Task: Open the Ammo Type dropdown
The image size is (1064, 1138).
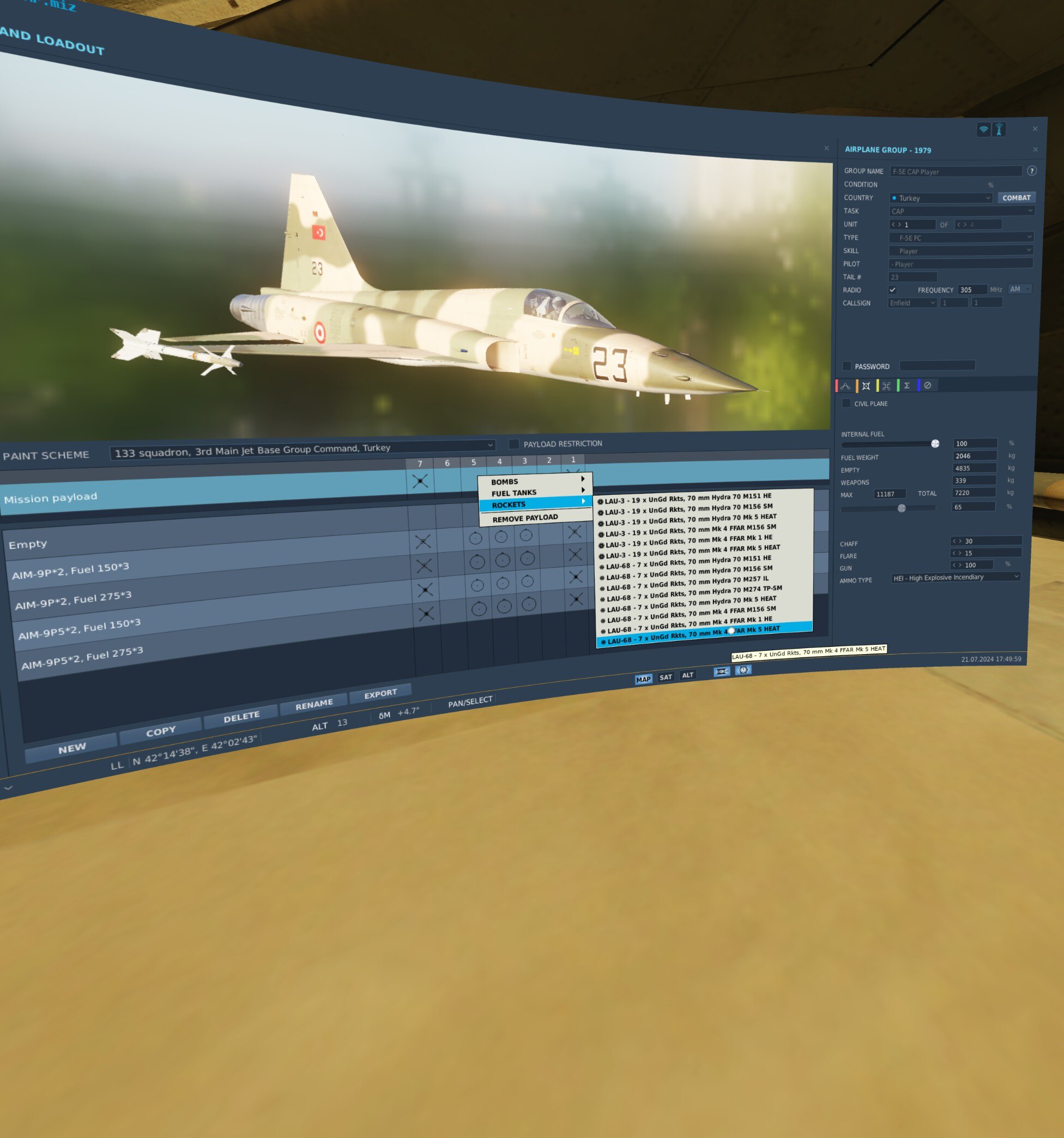Action: point(955,577)
